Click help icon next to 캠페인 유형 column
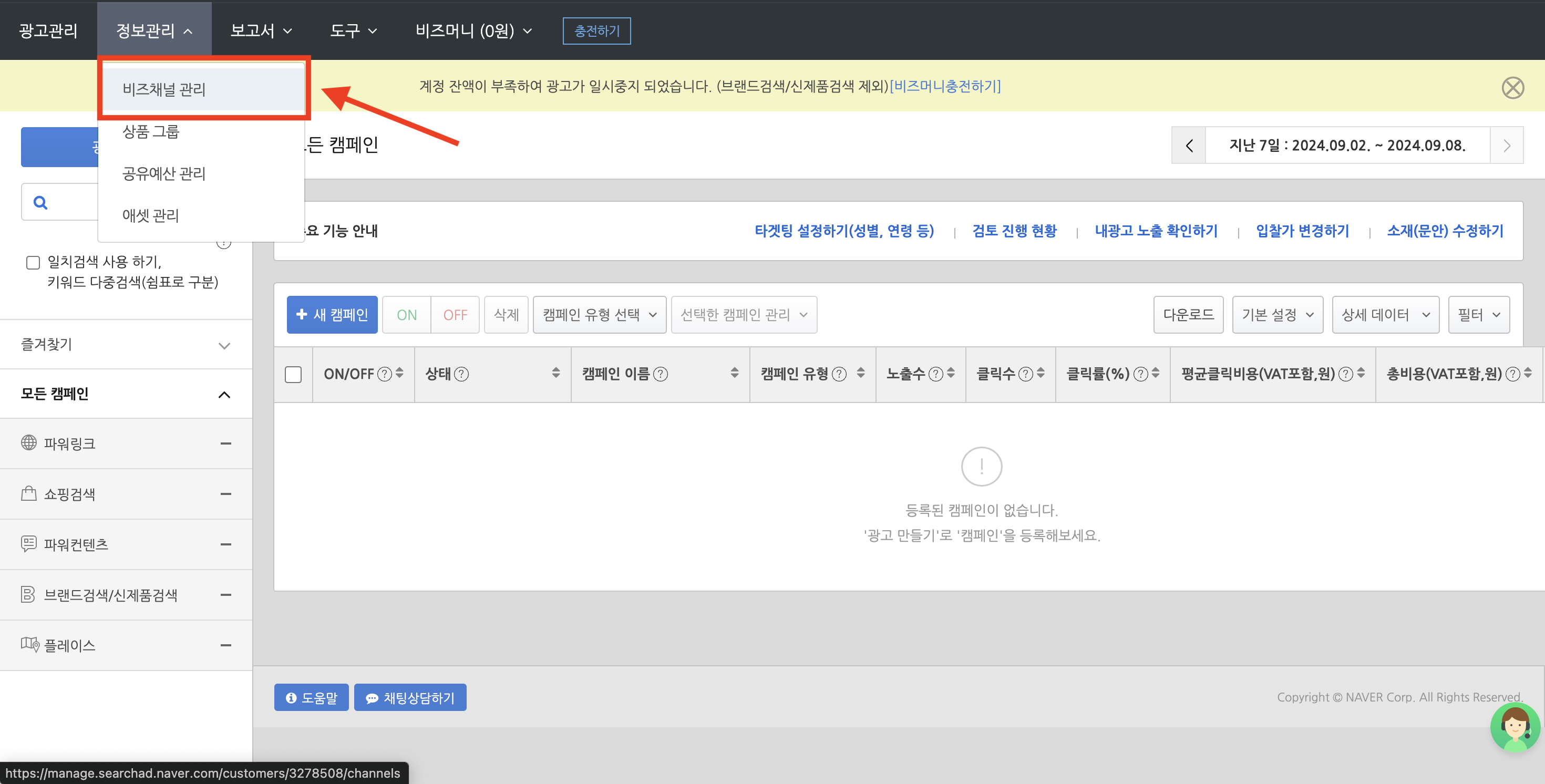The width and height of the screenshot is (1545, 784). (839, 374)
